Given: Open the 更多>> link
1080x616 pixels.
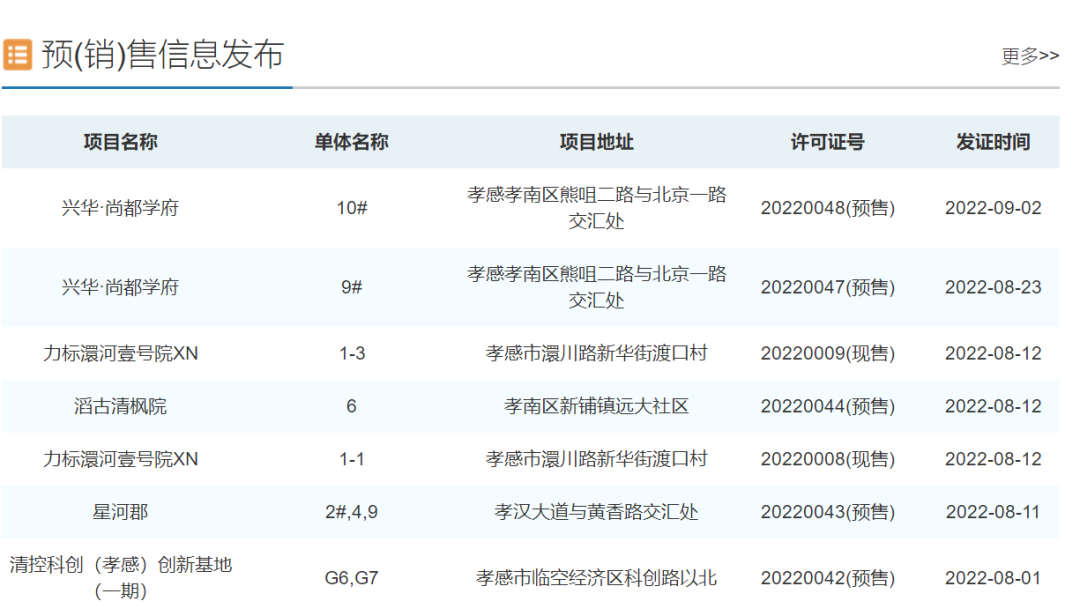Looking at the screenshot, I should (x=1030, y=56).
